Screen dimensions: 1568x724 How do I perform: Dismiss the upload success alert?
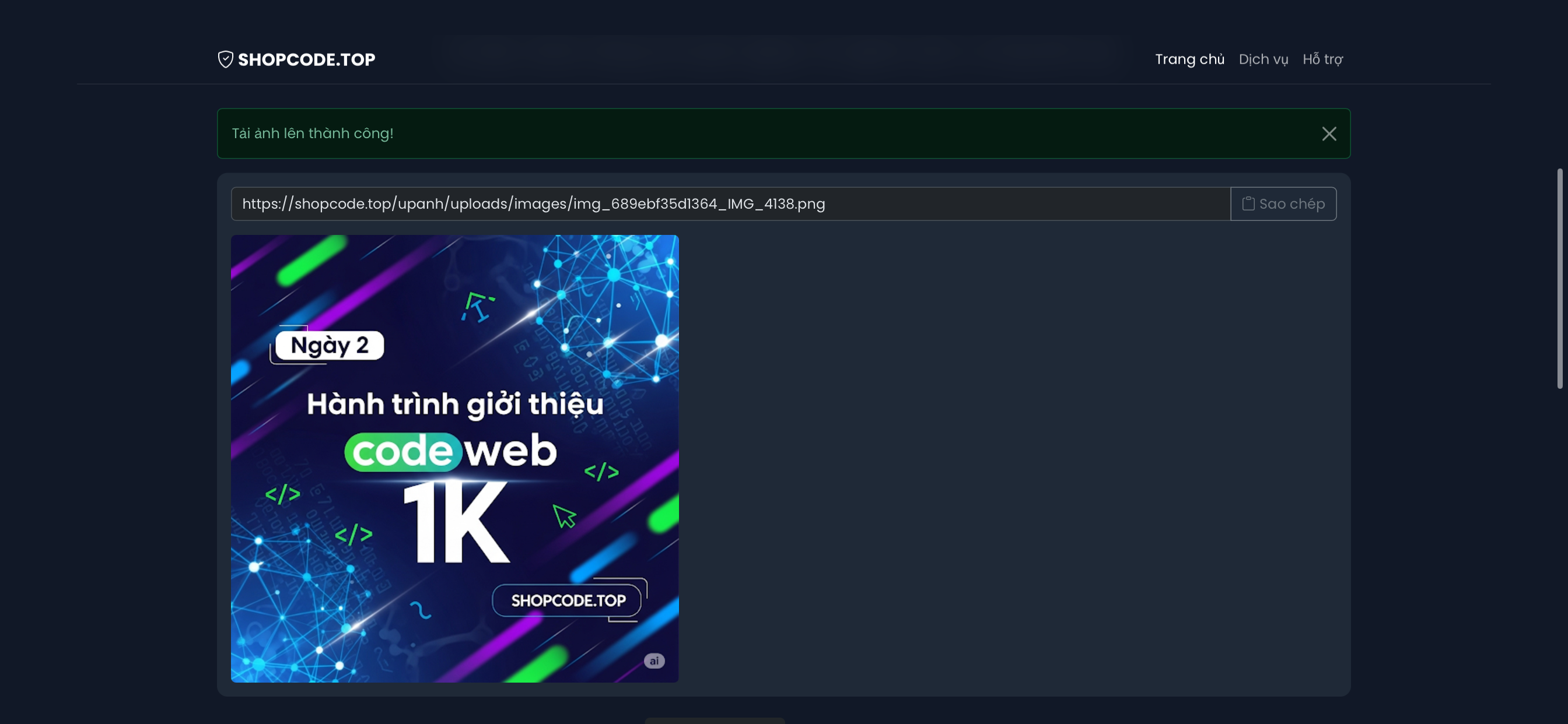click(1329, 134)
